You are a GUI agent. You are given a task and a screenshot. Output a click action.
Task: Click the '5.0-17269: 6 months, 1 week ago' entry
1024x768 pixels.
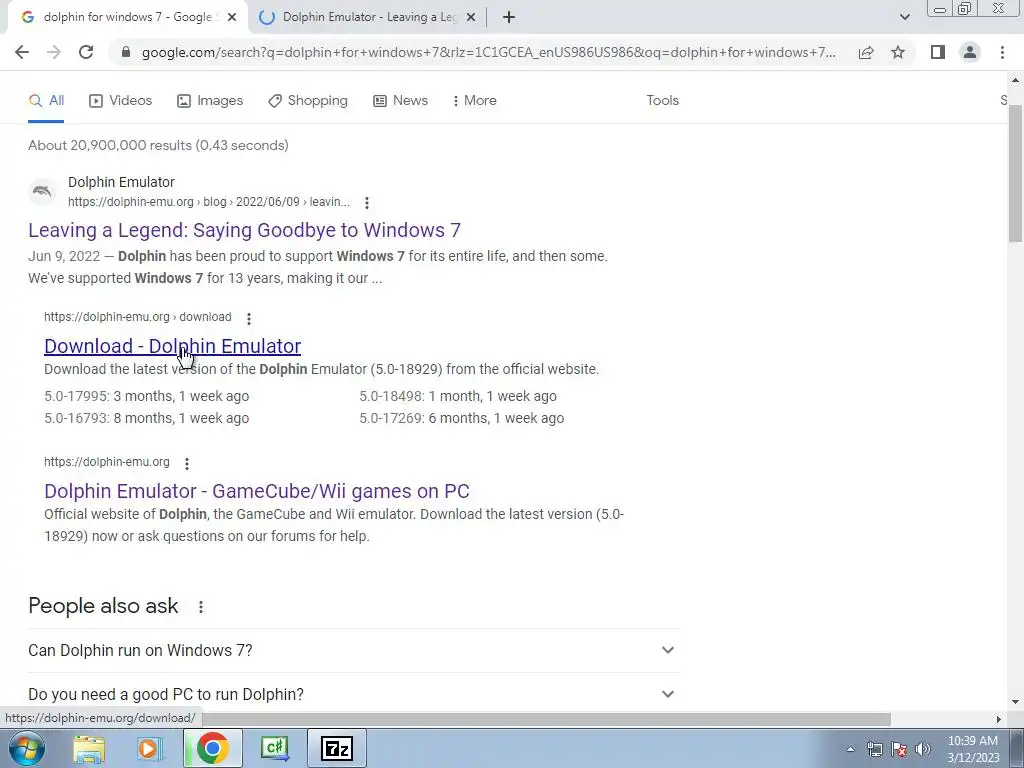point(462,419)
